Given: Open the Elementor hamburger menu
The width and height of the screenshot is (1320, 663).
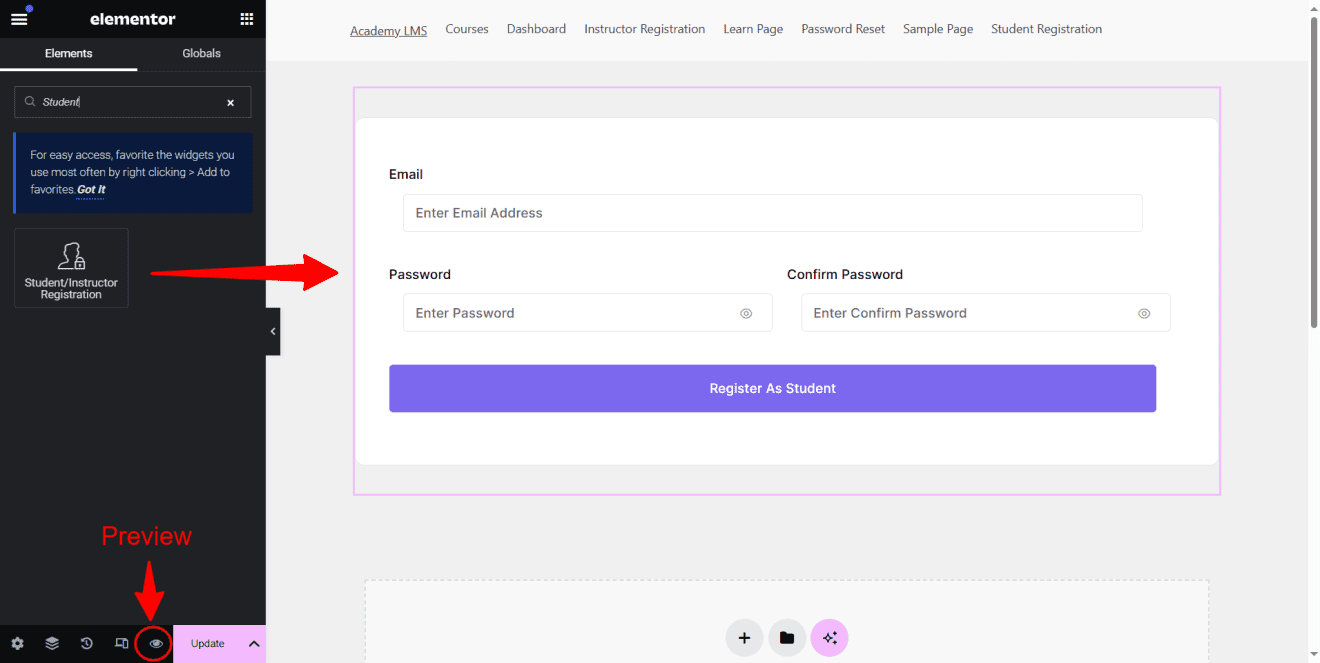Looking at the screenshot, I should 18,18.
